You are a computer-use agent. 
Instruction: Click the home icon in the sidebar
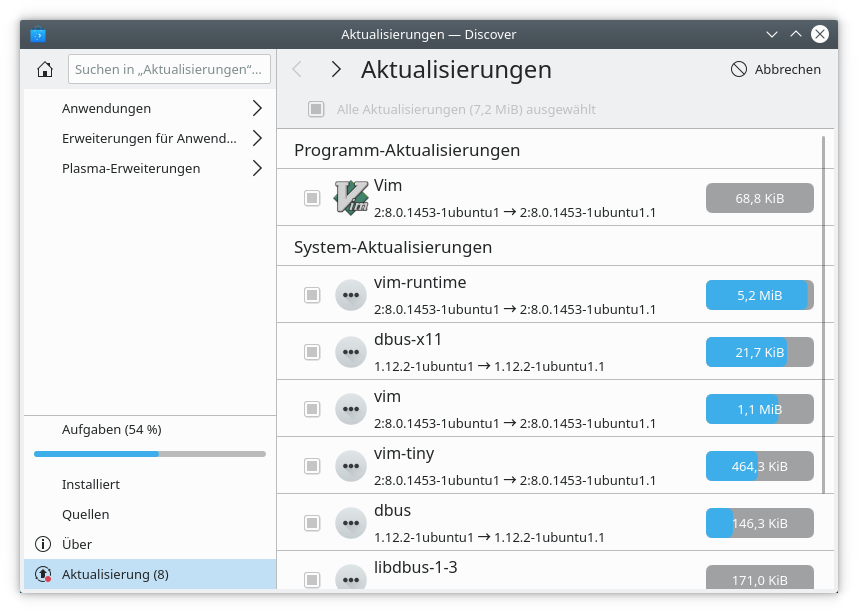click(x=44, y=70)
